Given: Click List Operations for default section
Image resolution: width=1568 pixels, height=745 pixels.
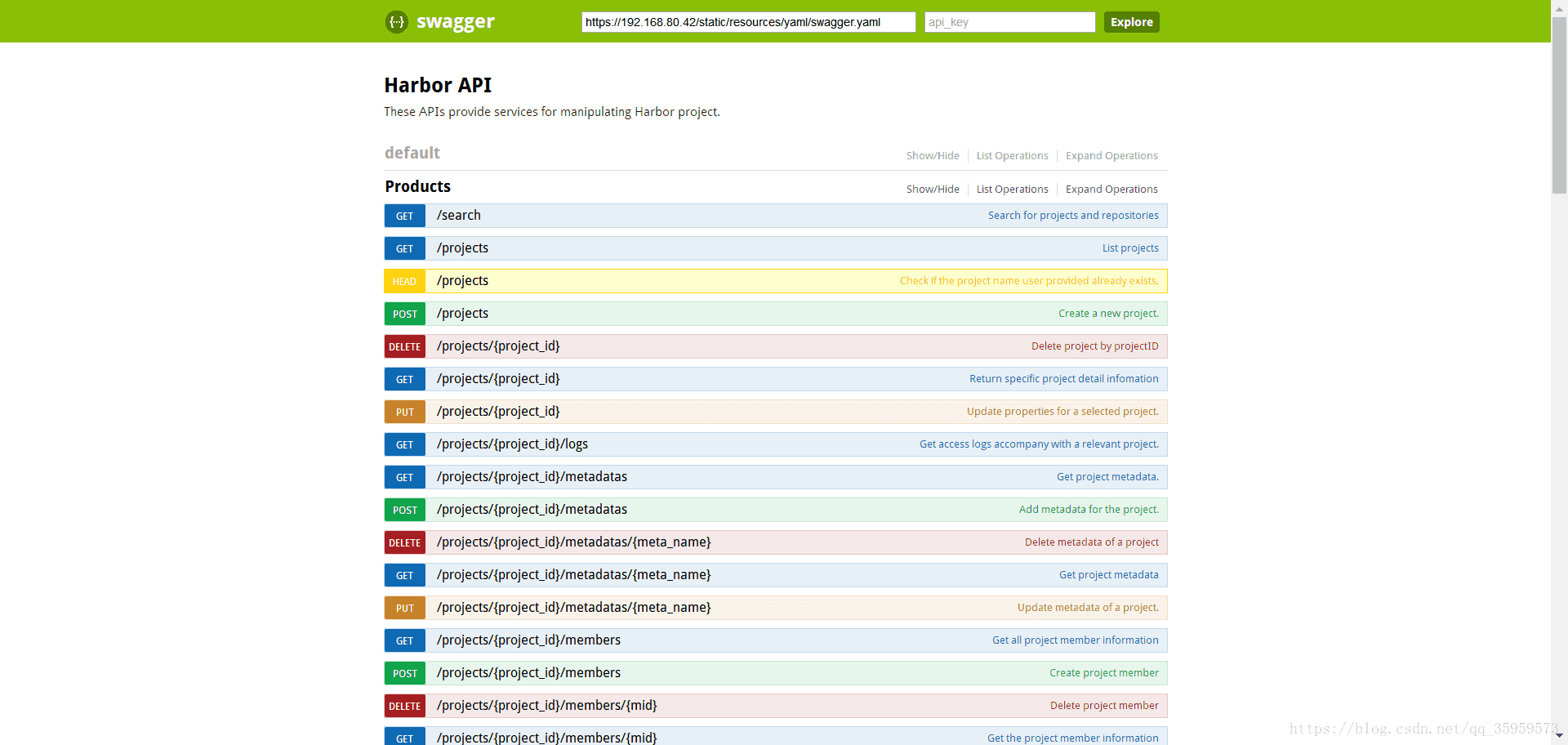Looking at the screenshot, I should pyautogui.click(x=1012, y=156).
